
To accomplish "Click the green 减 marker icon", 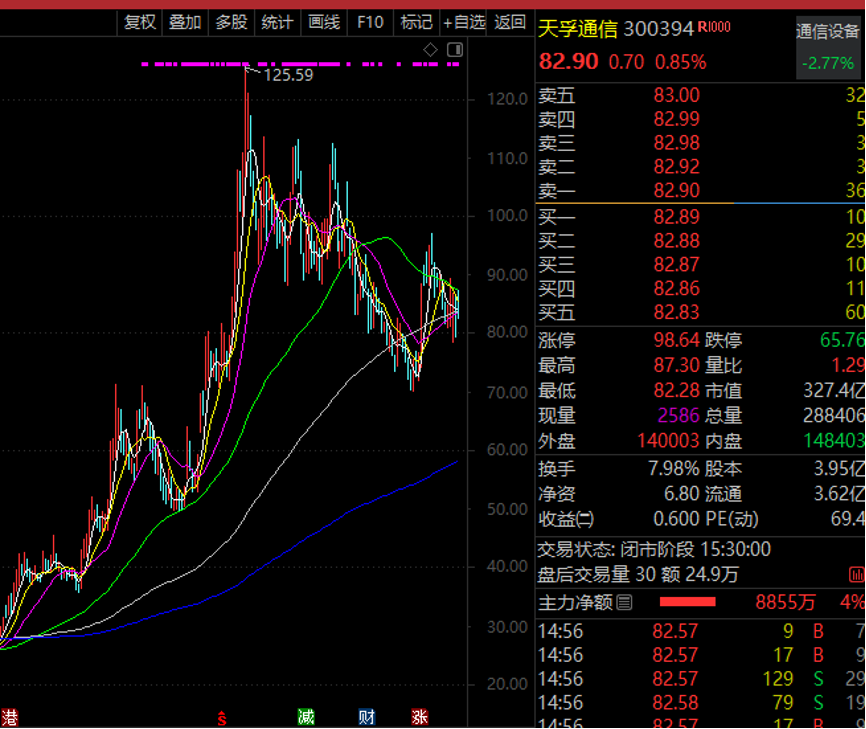I will pyautogui.click(x=306, y=717).
